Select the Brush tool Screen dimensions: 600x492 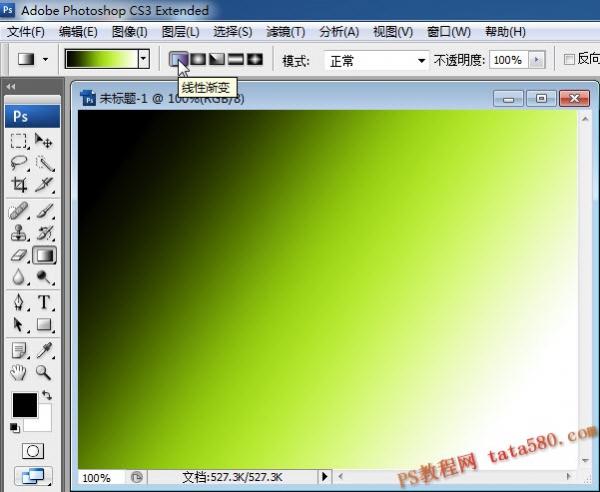pyautogui.click(x=44, y=211)
